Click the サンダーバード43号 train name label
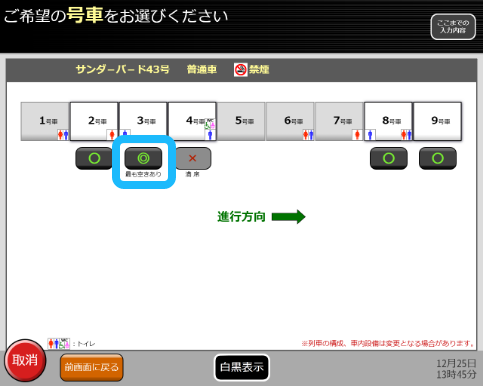Viewport: 483px width, 386px height. pos(123,70)
